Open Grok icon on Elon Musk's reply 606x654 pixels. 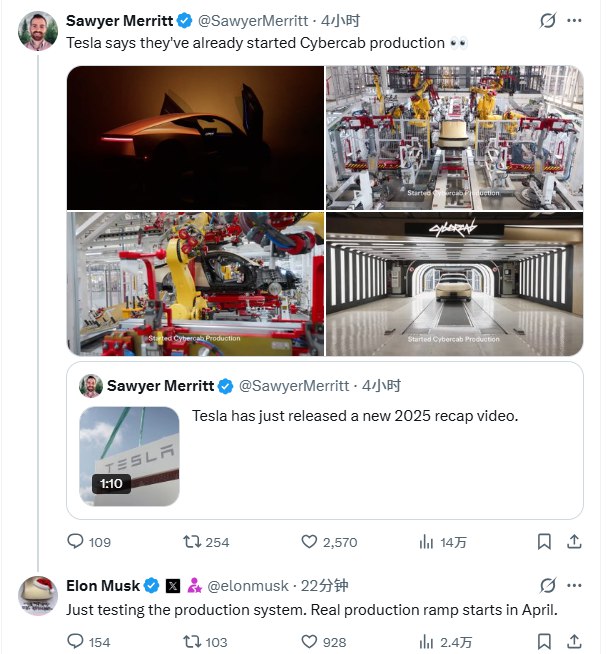click(547, 585)
